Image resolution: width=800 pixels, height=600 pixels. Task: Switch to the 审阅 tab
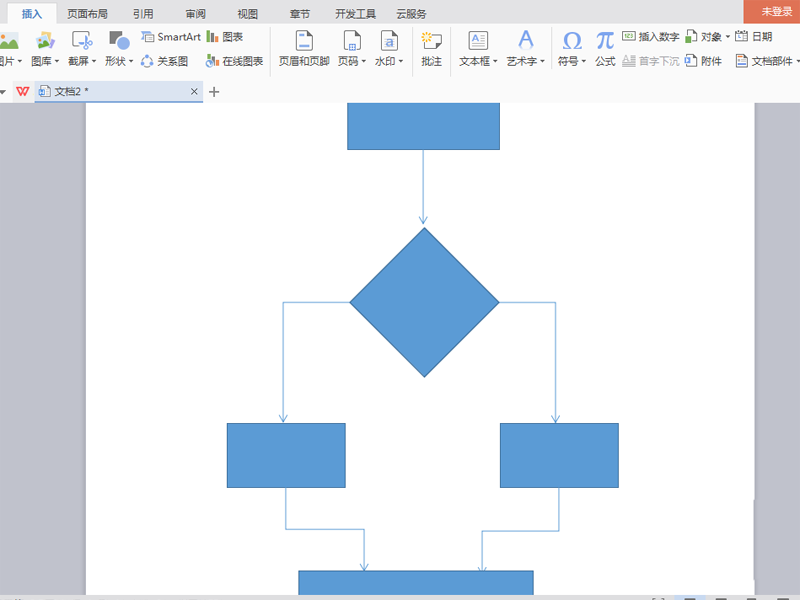195,14
